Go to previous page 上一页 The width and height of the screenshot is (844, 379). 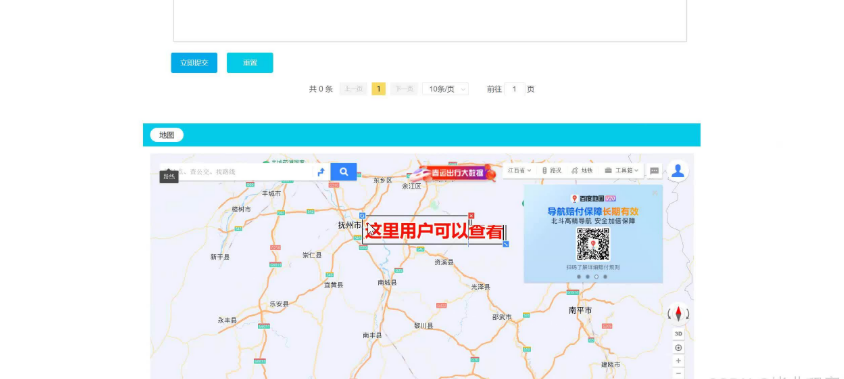coord(353,89)
